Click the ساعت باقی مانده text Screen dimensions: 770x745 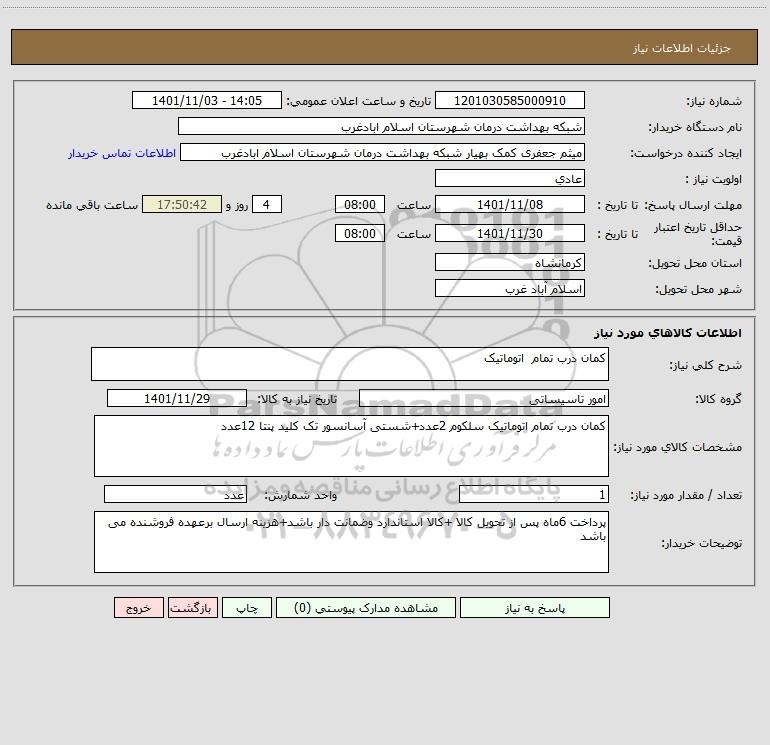pos(92,206)
